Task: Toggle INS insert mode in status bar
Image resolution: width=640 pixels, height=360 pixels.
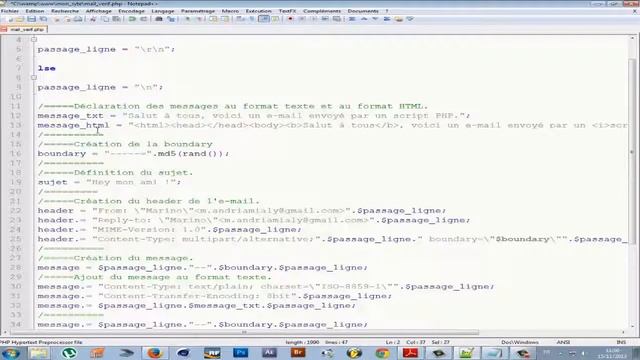Action: 621,342
